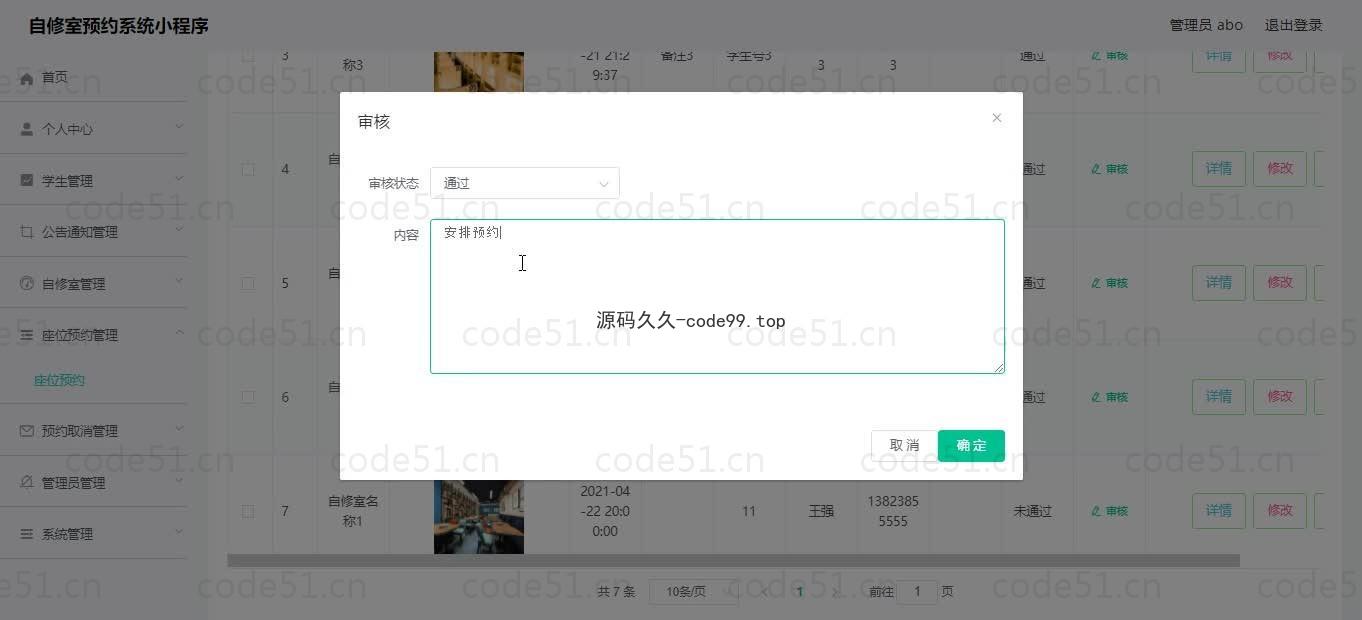Confirm the review with the 确定 button
Viewport: 1362px width, 620px height.
pos(971,446)
